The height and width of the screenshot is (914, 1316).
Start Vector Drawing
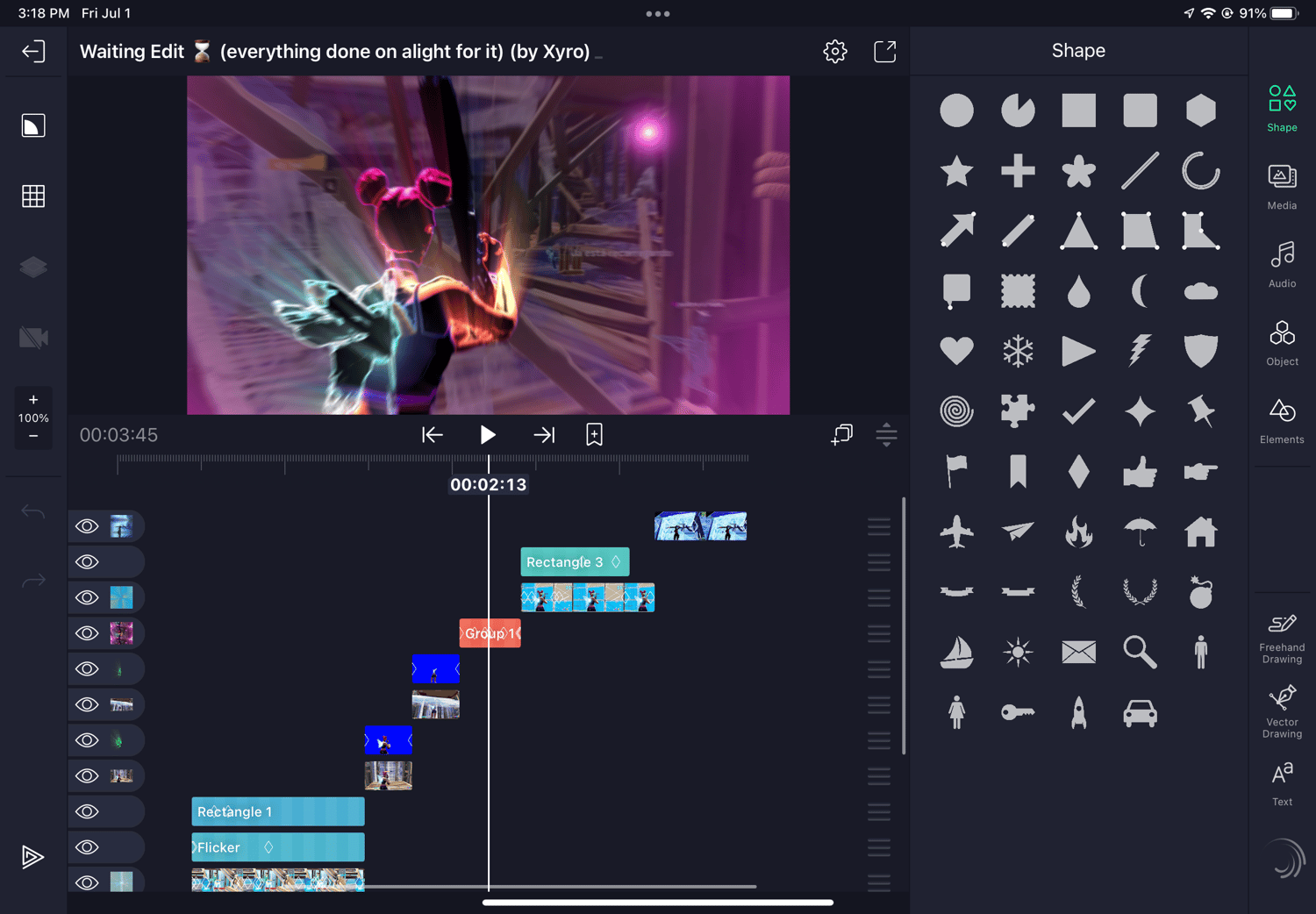[1282, 712]
